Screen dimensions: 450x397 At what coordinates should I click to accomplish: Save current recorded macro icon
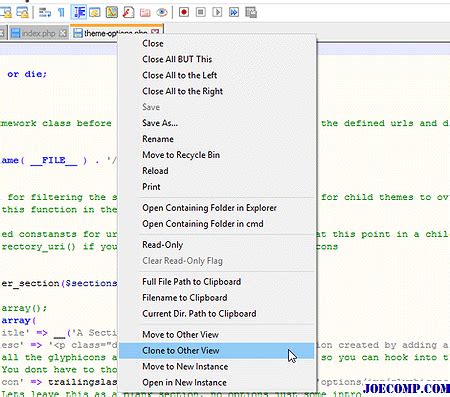pyautogui.click(x=251, y=12)
